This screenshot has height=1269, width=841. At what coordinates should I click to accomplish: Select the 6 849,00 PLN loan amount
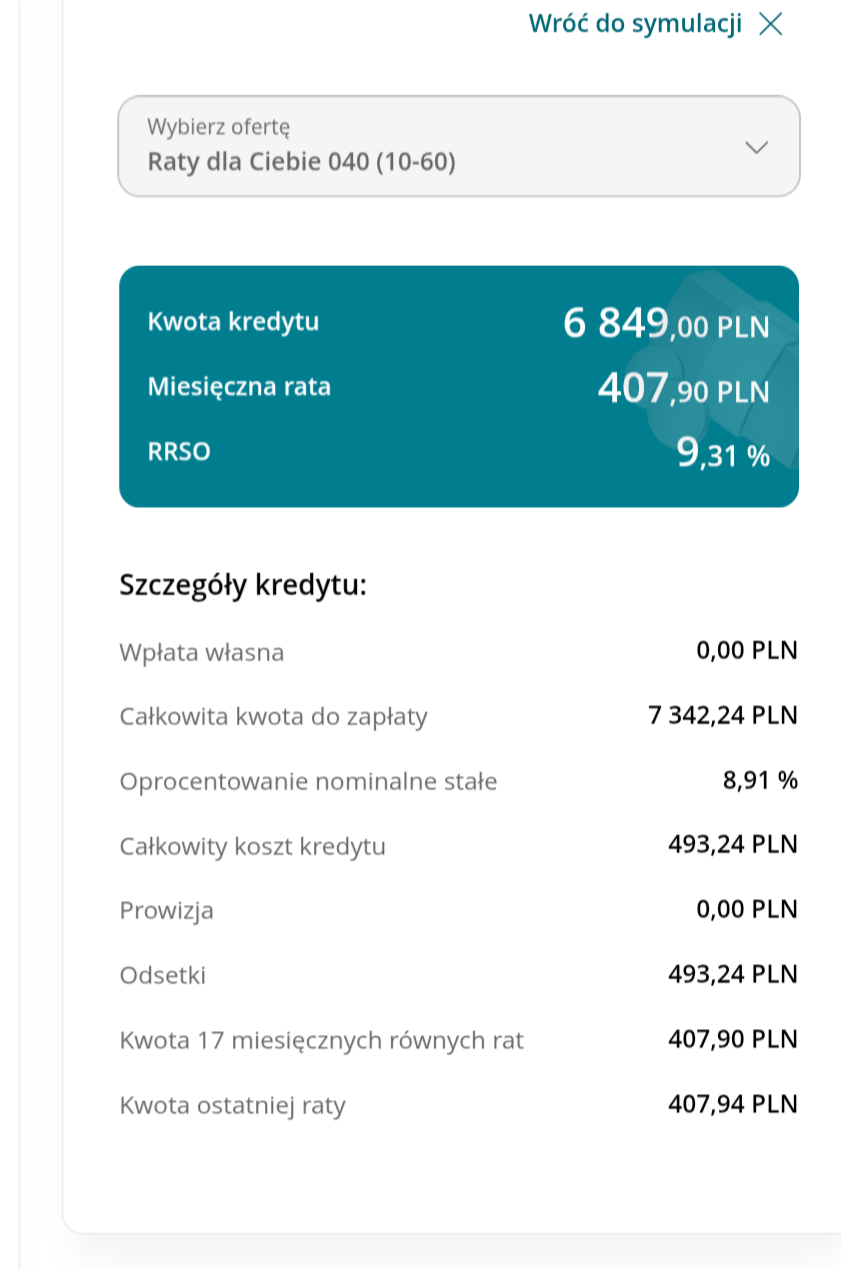(x=666, y=324)
